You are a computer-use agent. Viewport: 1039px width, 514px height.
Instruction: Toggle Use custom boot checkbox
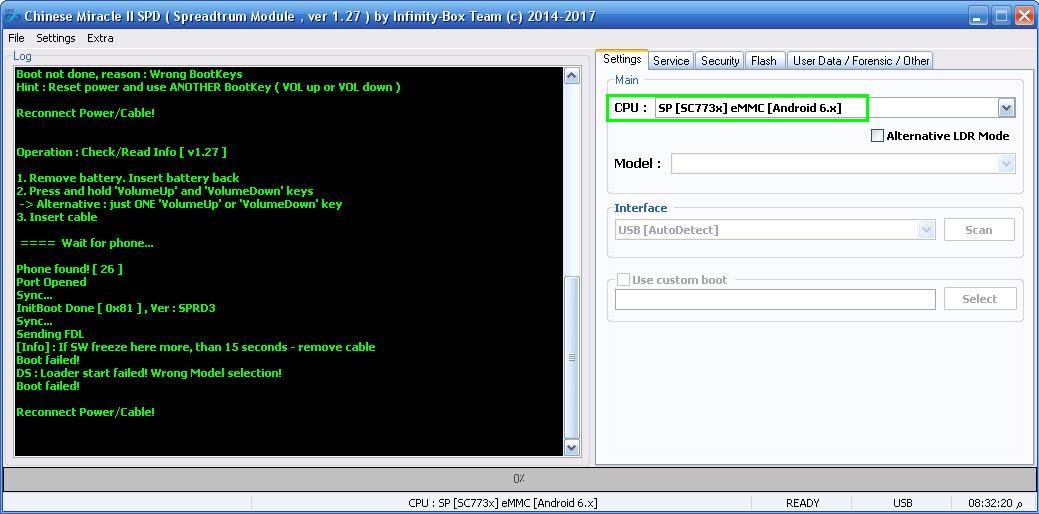(623, 280)
